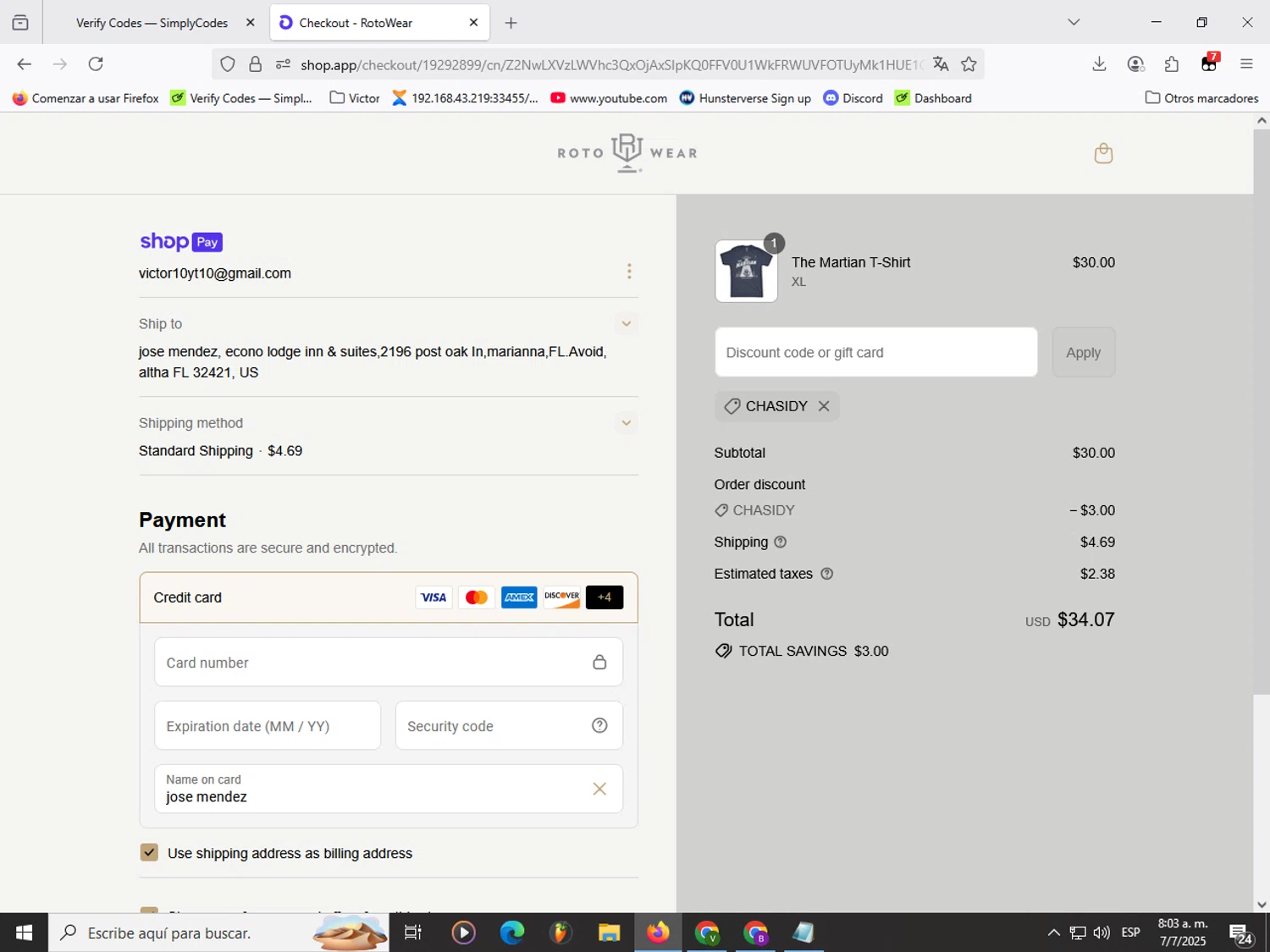This screenshot has height=952, width=1270.
Task: Focus the Expiration date field
Action: (268, 725)
